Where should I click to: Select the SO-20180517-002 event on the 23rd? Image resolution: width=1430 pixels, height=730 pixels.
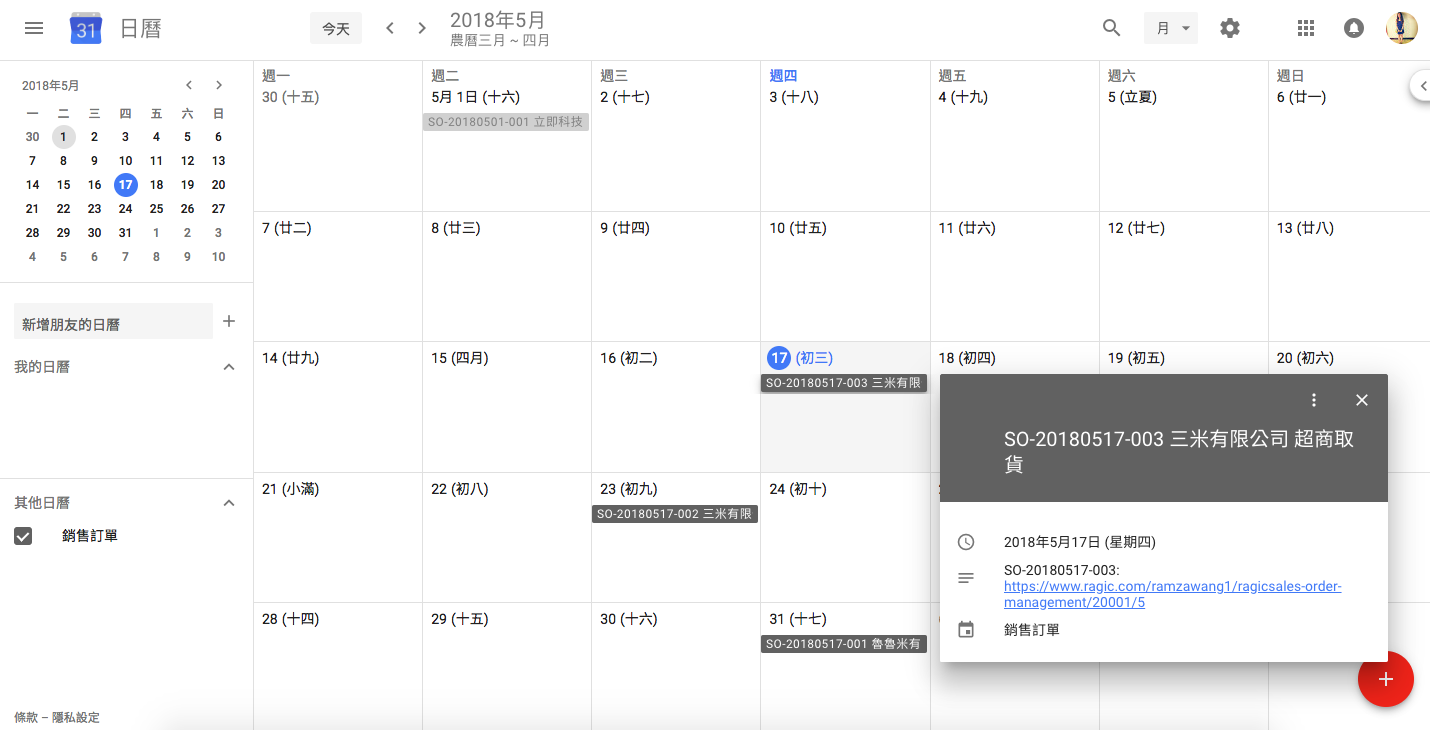click(675, 514)
